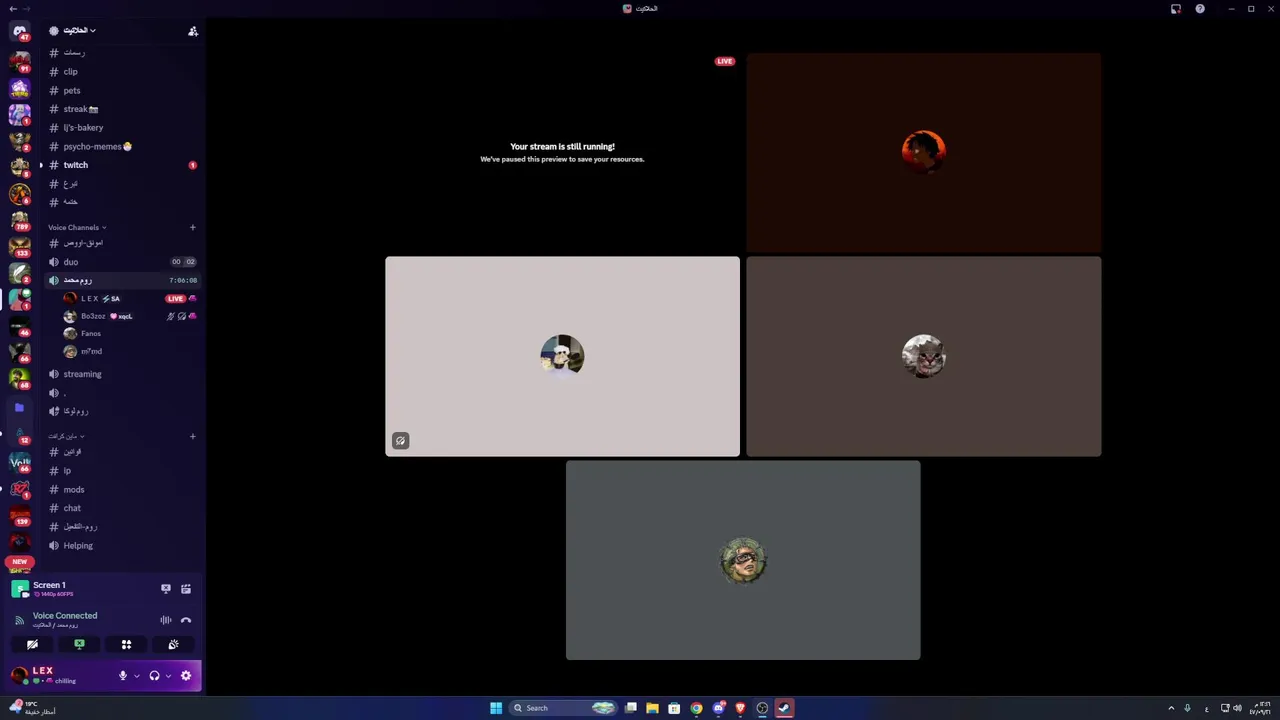Viewport: 1280px width, 720px height.
Task: Expand headphones output options arrow
Action: [168, 676]
